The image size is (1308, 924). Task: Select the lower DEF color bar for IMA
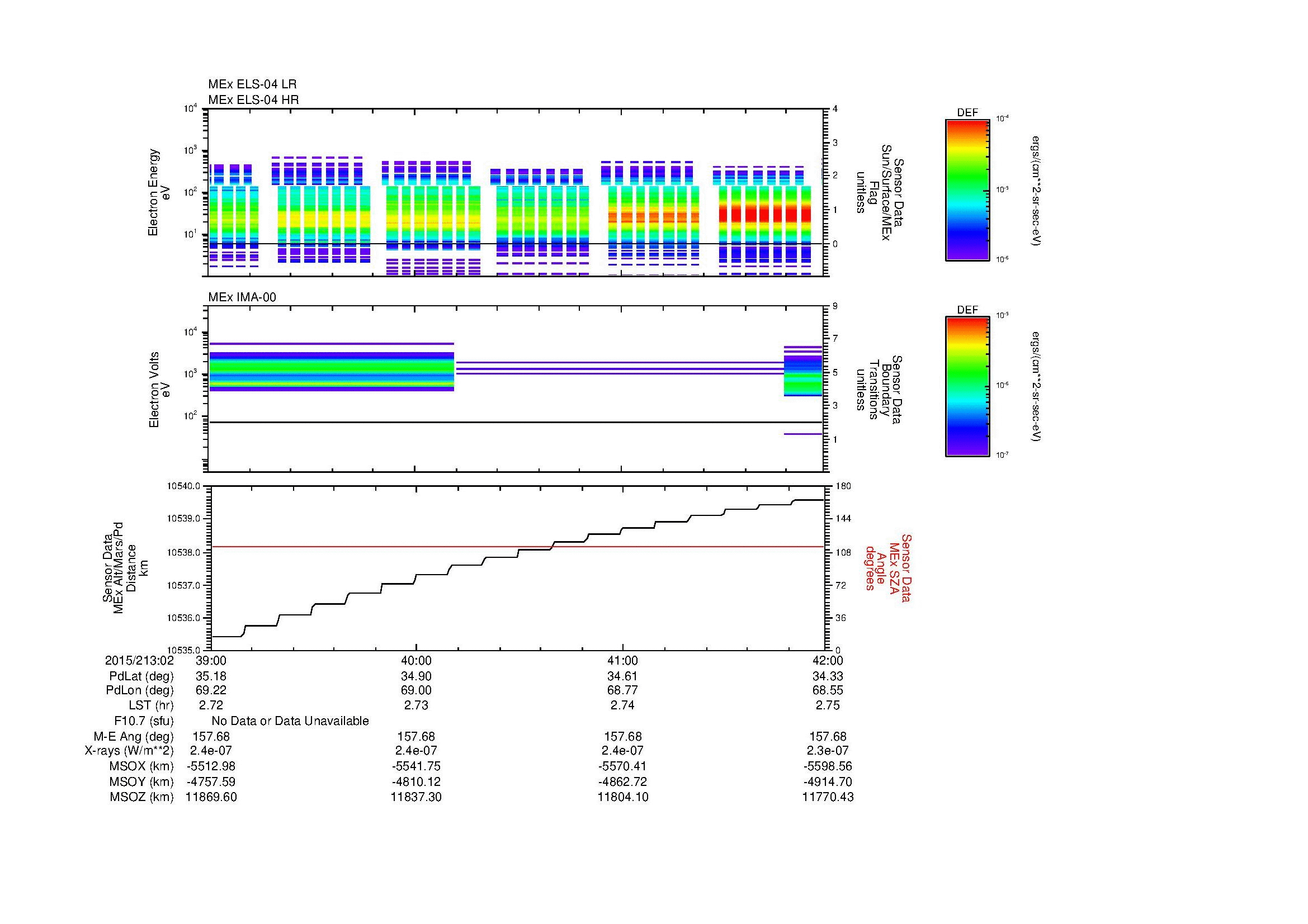tap(967, 387)
